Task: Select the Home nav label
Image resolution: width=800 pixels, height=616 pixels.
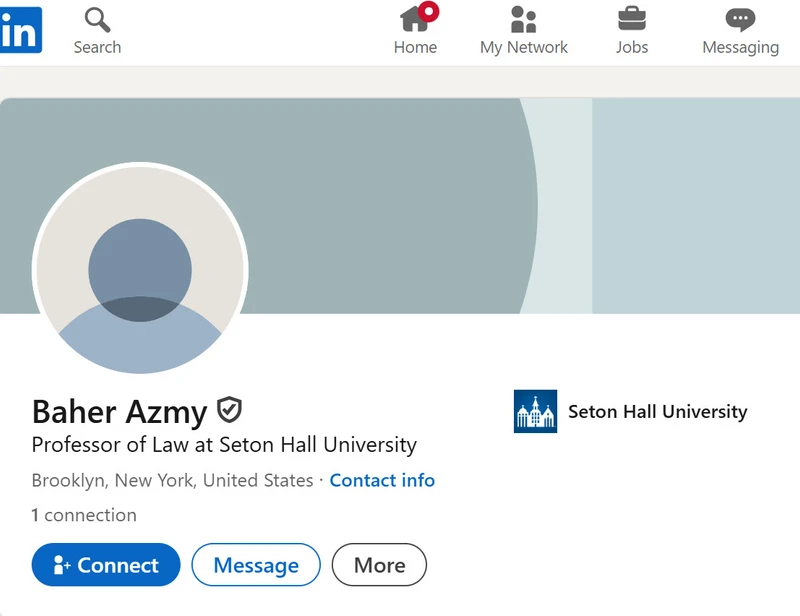Action: tap(415, 47)
